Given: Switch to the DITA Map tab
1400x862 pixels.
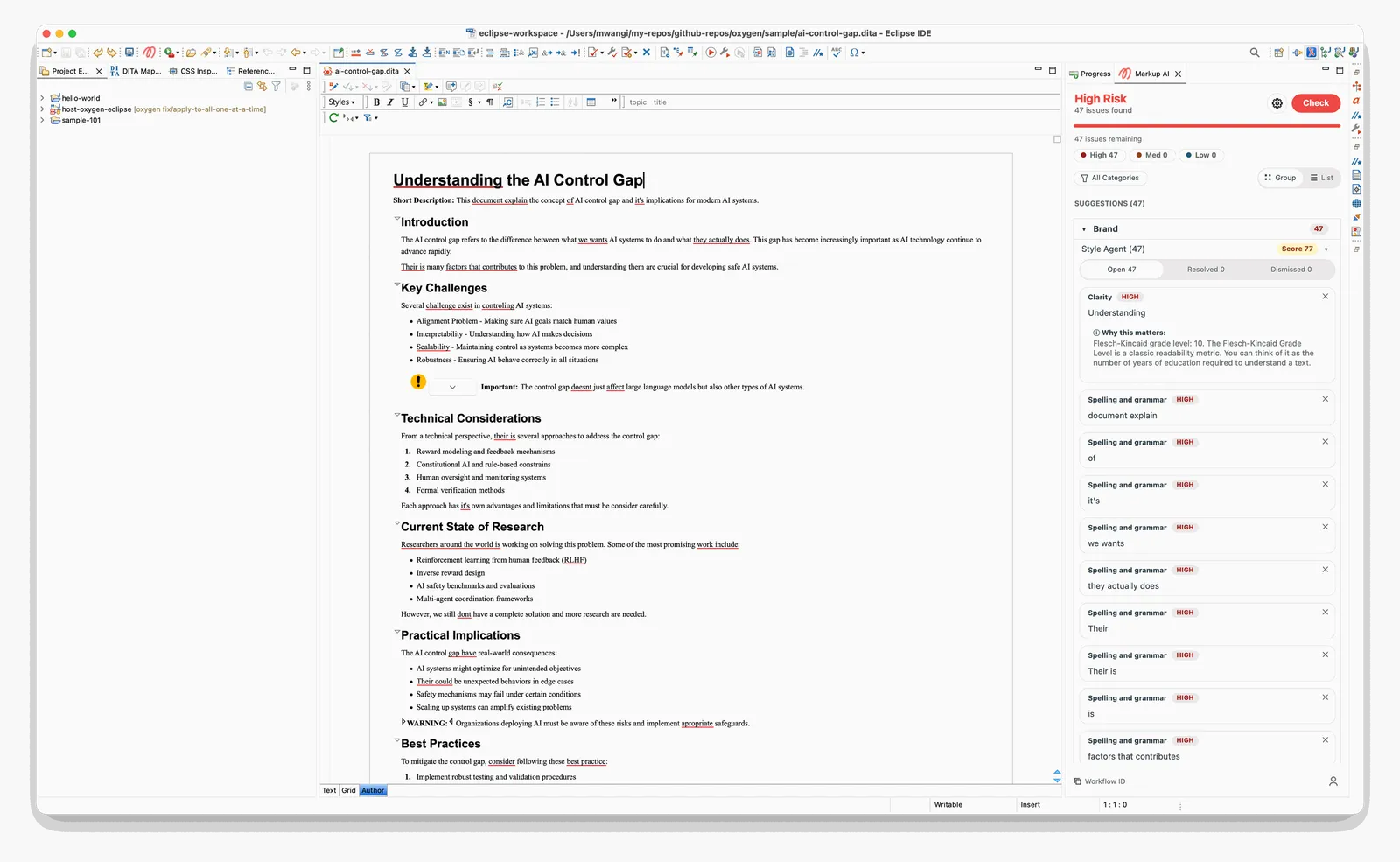Looking at the screenshot, I should pos(136,71).
